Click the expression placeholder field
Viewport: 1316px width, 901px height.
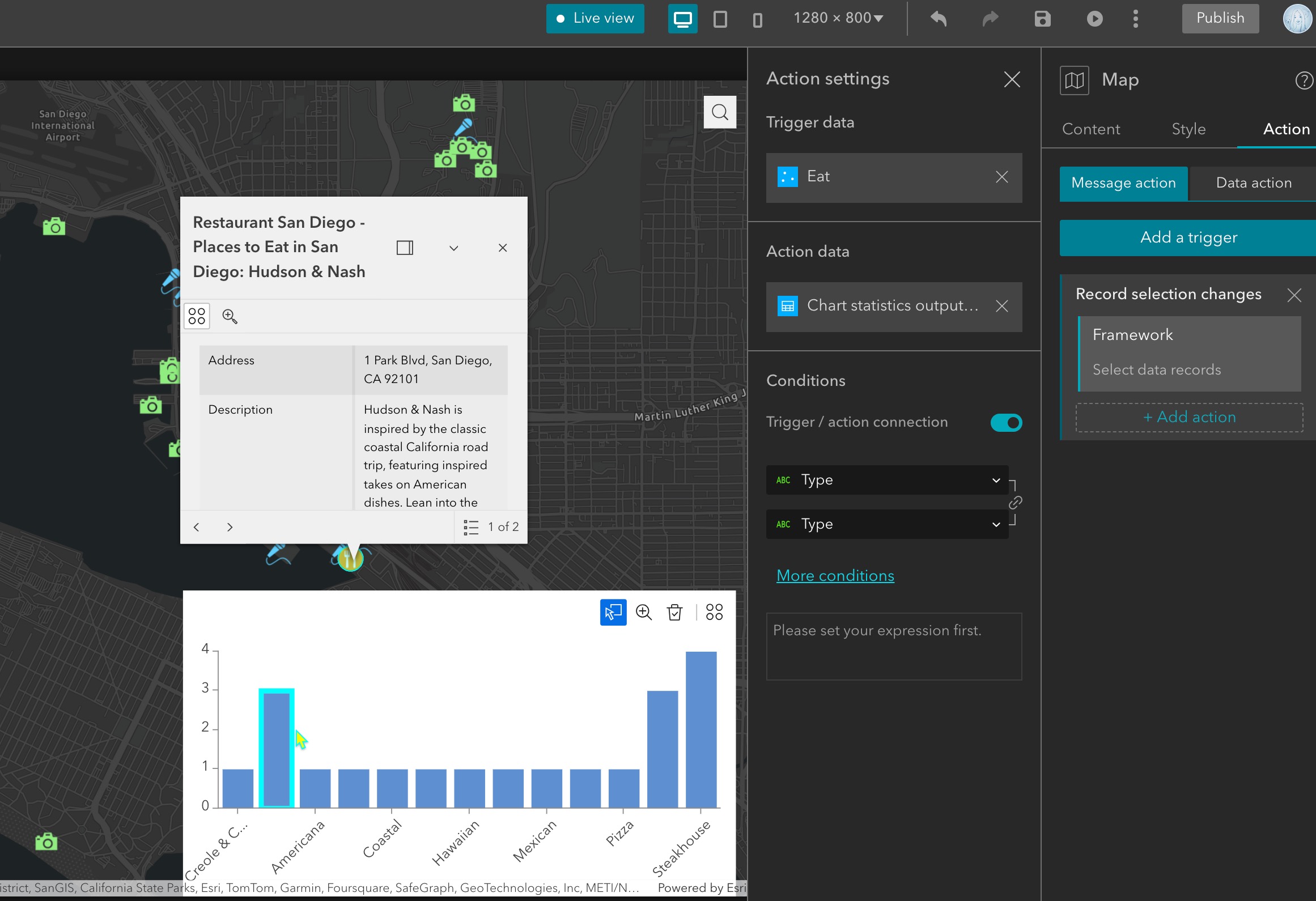(893, 646)
